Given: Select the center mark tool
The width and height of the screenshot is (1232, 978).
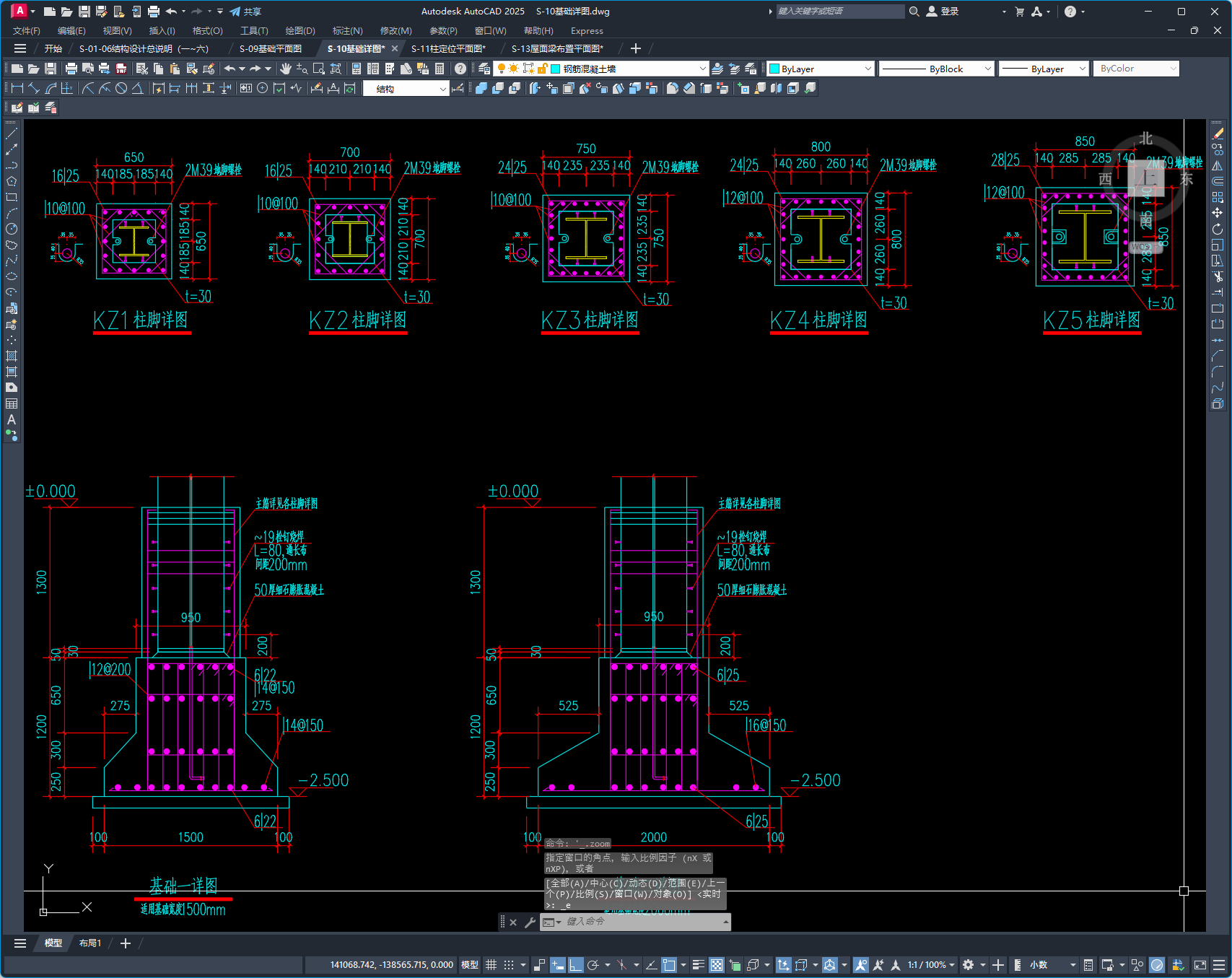Looking at the screenshot, I should point(263,88).
